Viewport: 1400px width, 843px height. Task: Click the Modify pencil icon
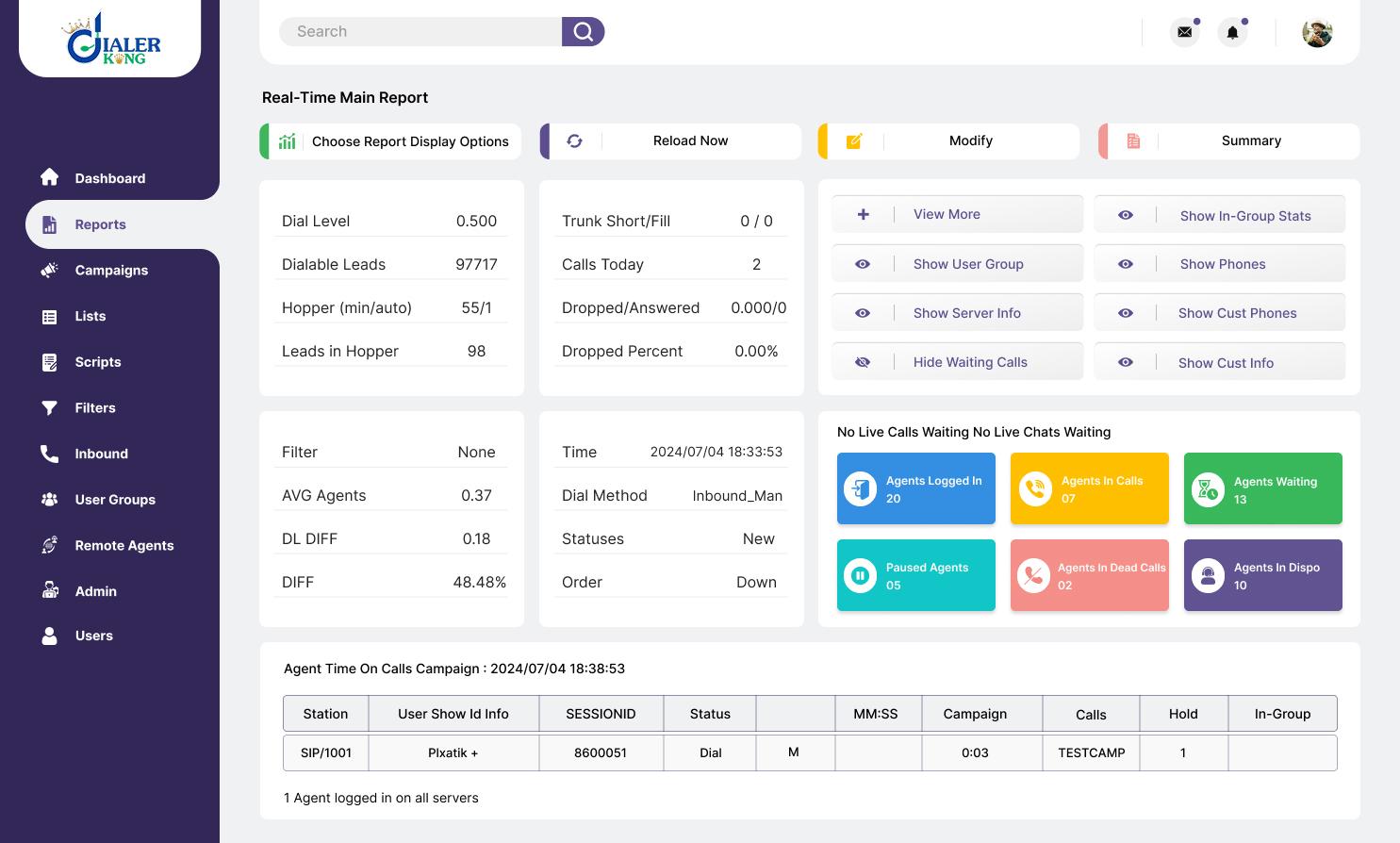[x=854, y=141]
